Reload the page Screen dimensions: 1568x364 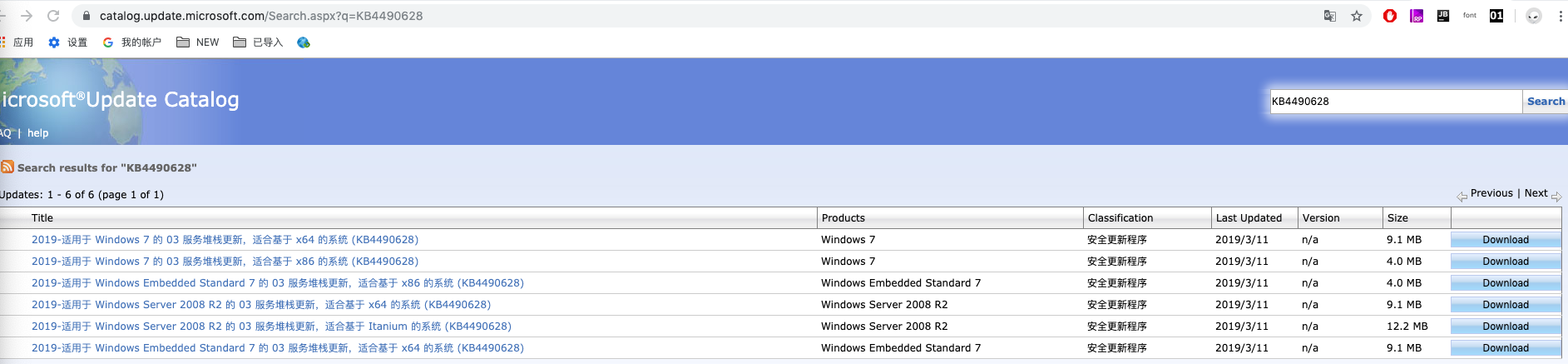[53, 16]
